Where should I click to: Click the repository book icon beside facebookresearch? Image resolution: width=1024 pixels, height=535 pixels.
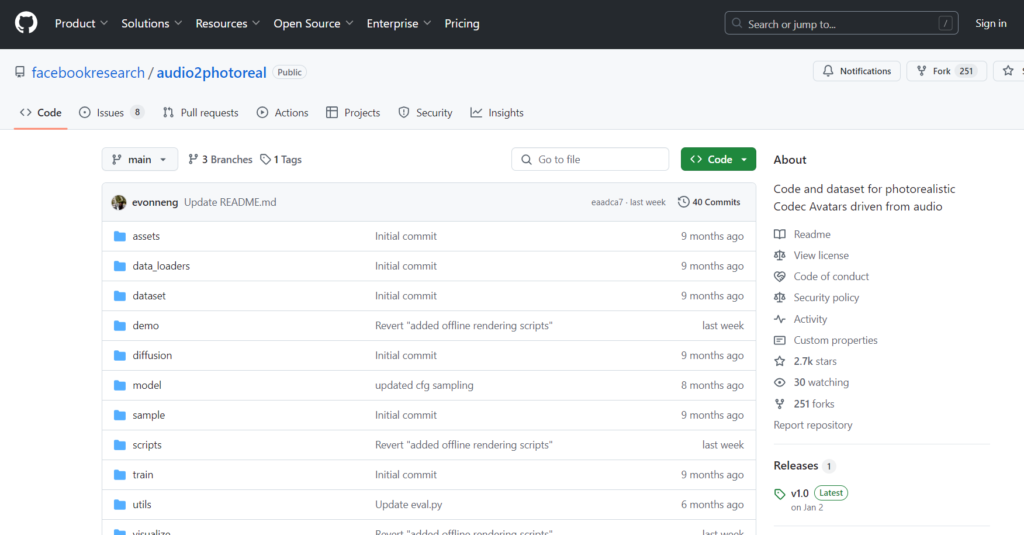[20, 72]
